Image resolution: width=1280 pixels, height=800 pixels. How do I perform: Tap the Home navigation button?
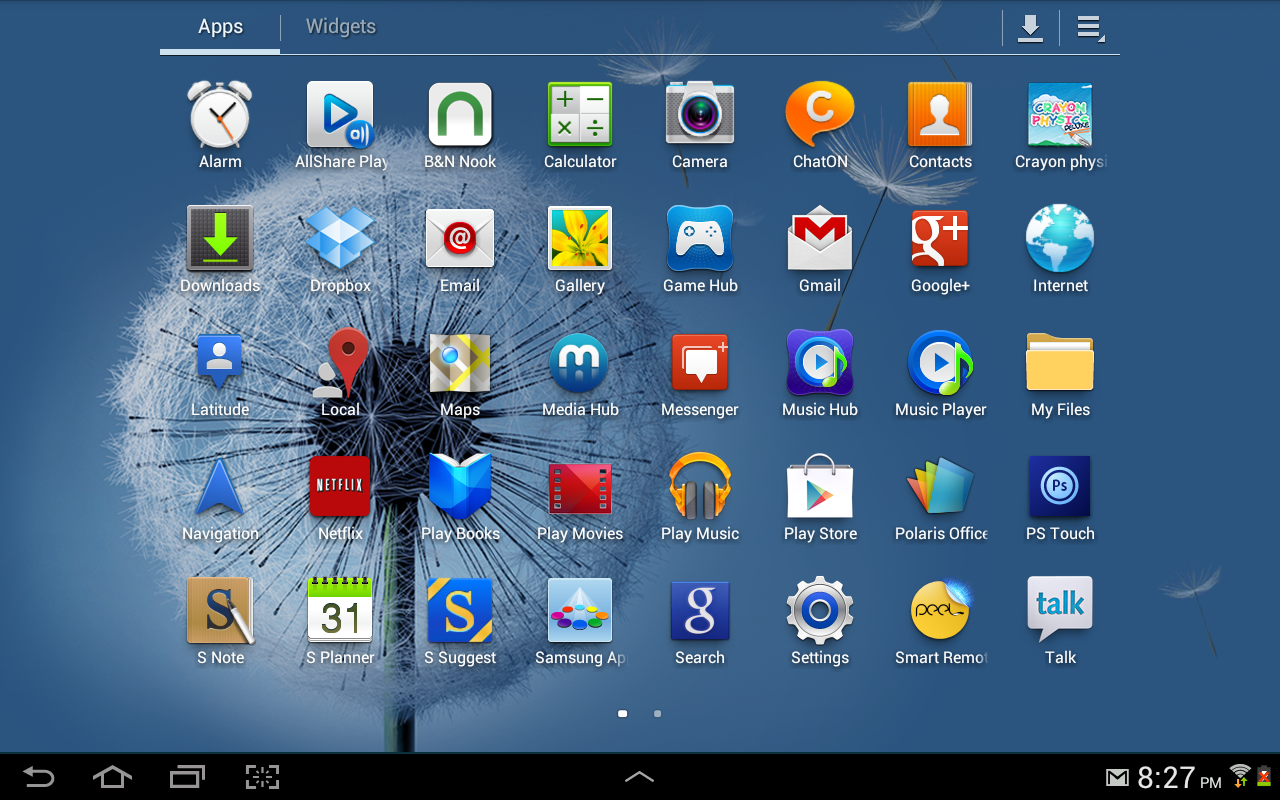click(x=112, y=777)
